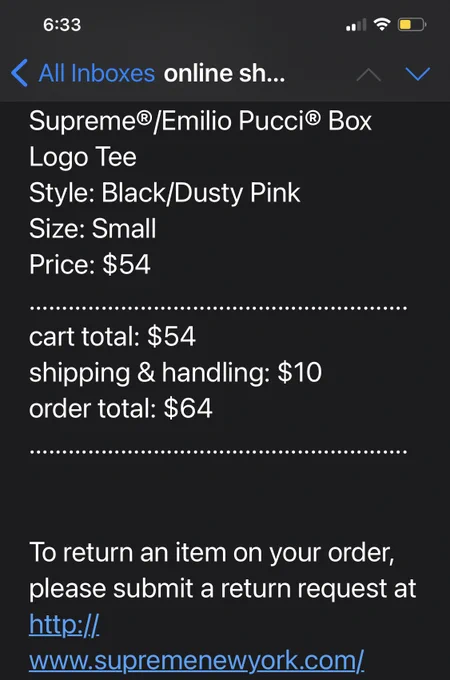This screenshot has height=680, width=450.
Task: Tap the Price: $54 line
Action: tap(90, 264)
